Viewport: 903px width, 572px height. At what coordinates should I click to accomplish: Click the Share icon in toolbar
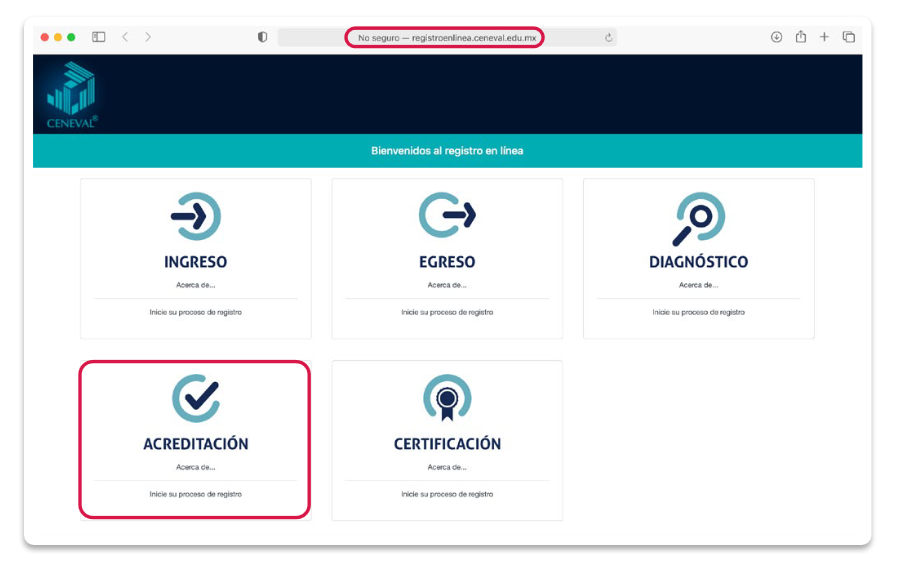coord(800,37)
